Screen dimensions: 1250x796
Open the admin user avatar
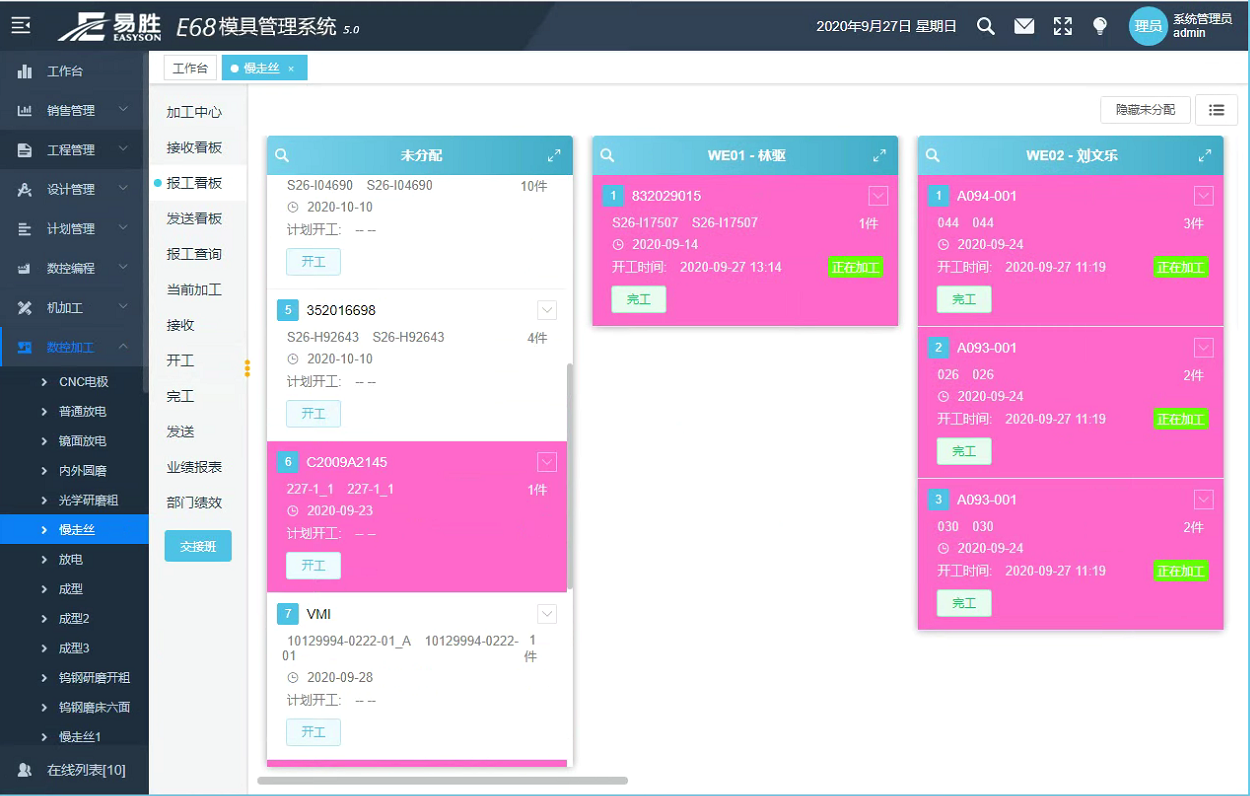(1148, 26)
